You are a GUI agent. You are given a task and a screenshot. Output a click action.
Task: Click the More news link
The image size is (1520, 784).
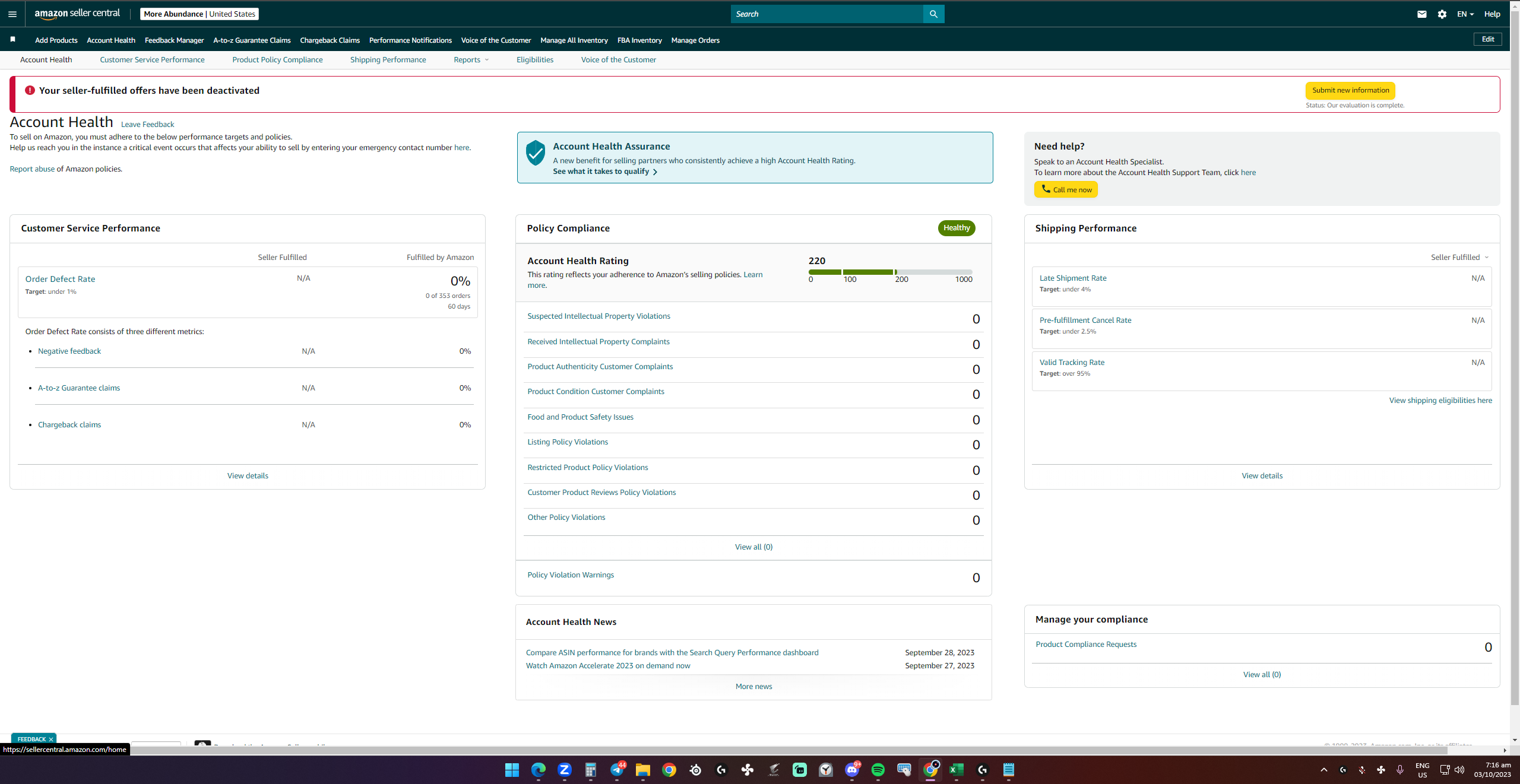pos(753,687)
